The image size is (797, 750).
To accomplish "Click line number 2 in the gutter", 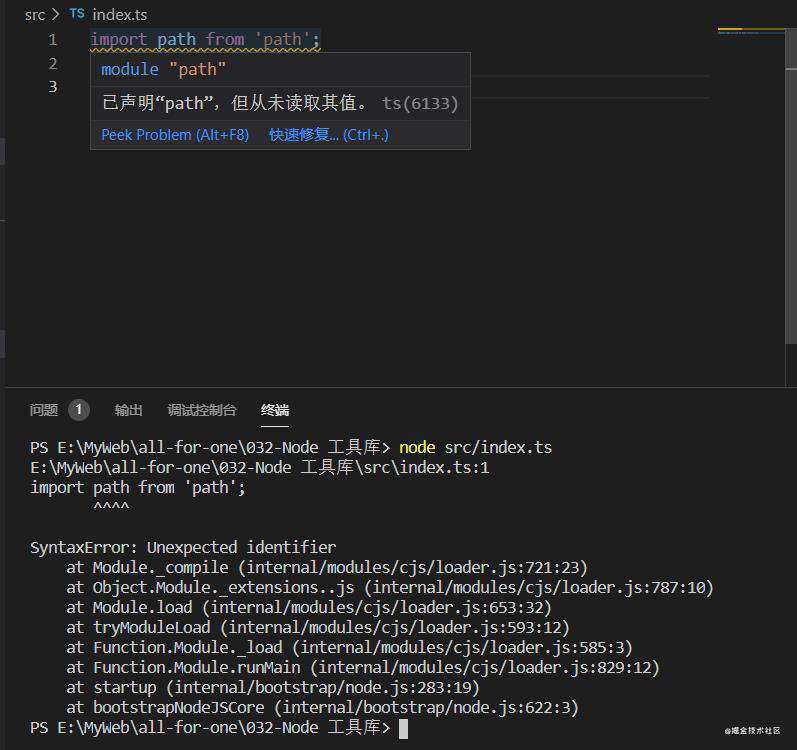I will pyautogui.click(x=53, y=64).
